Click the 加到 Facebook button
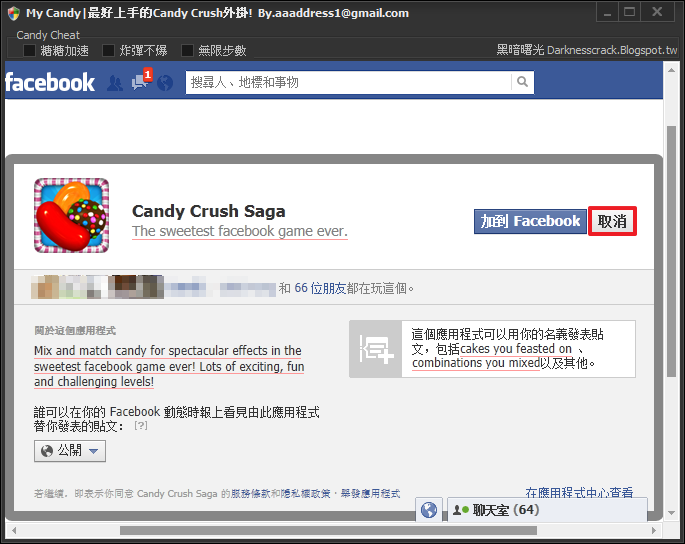685x544 pixels. pyautogui.click(x=530, y=221)
